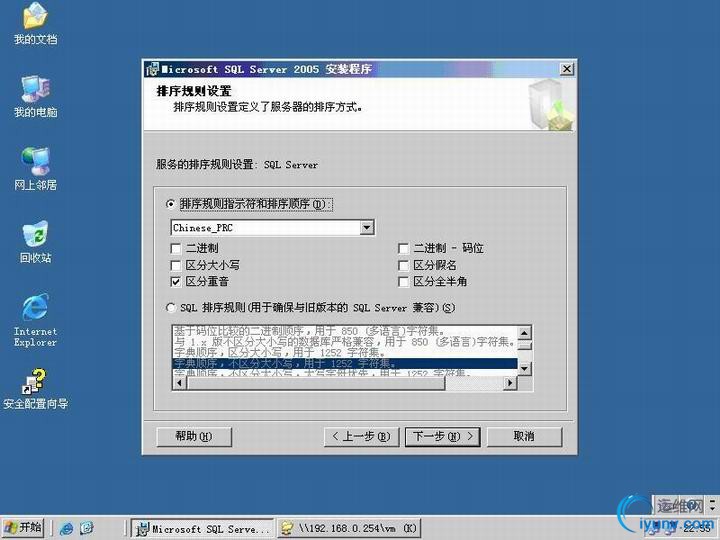This screenshot has height=540, width=720.
Task: Close the SQL Server 2005 setup dialog
Action: coord(567,69)
